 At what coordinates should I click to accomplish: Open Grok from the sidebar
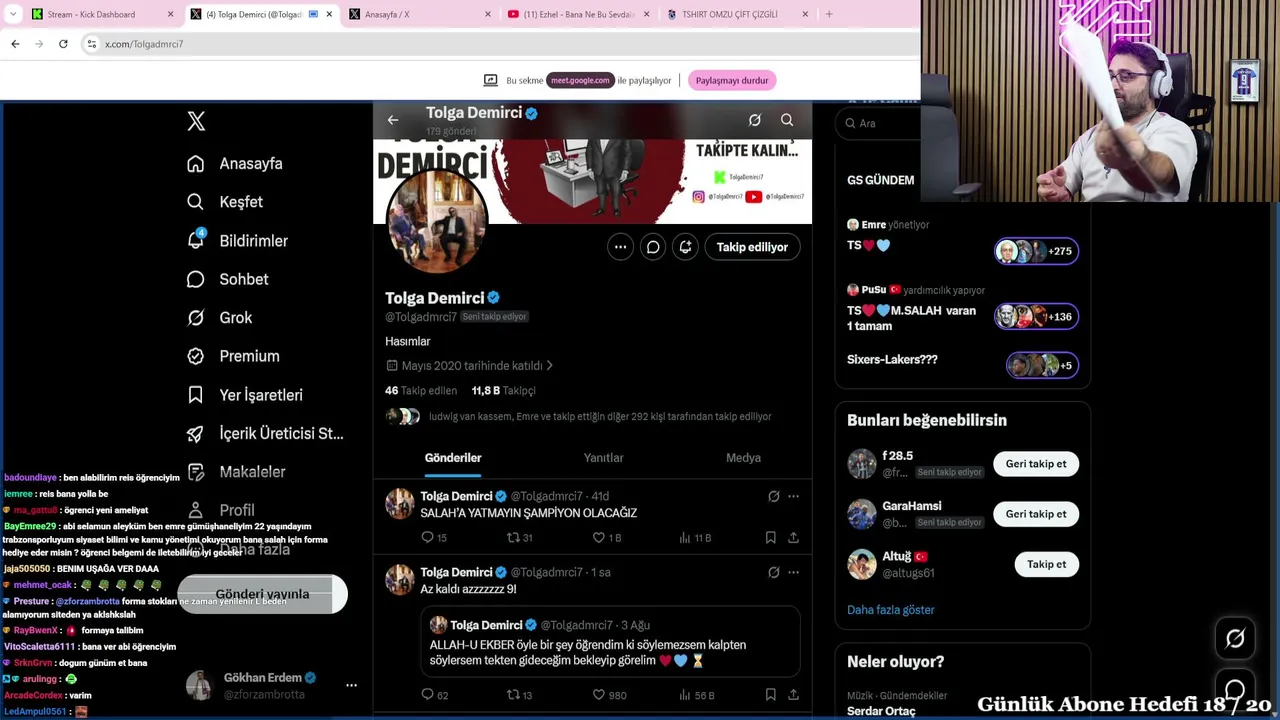pos(220,318)
